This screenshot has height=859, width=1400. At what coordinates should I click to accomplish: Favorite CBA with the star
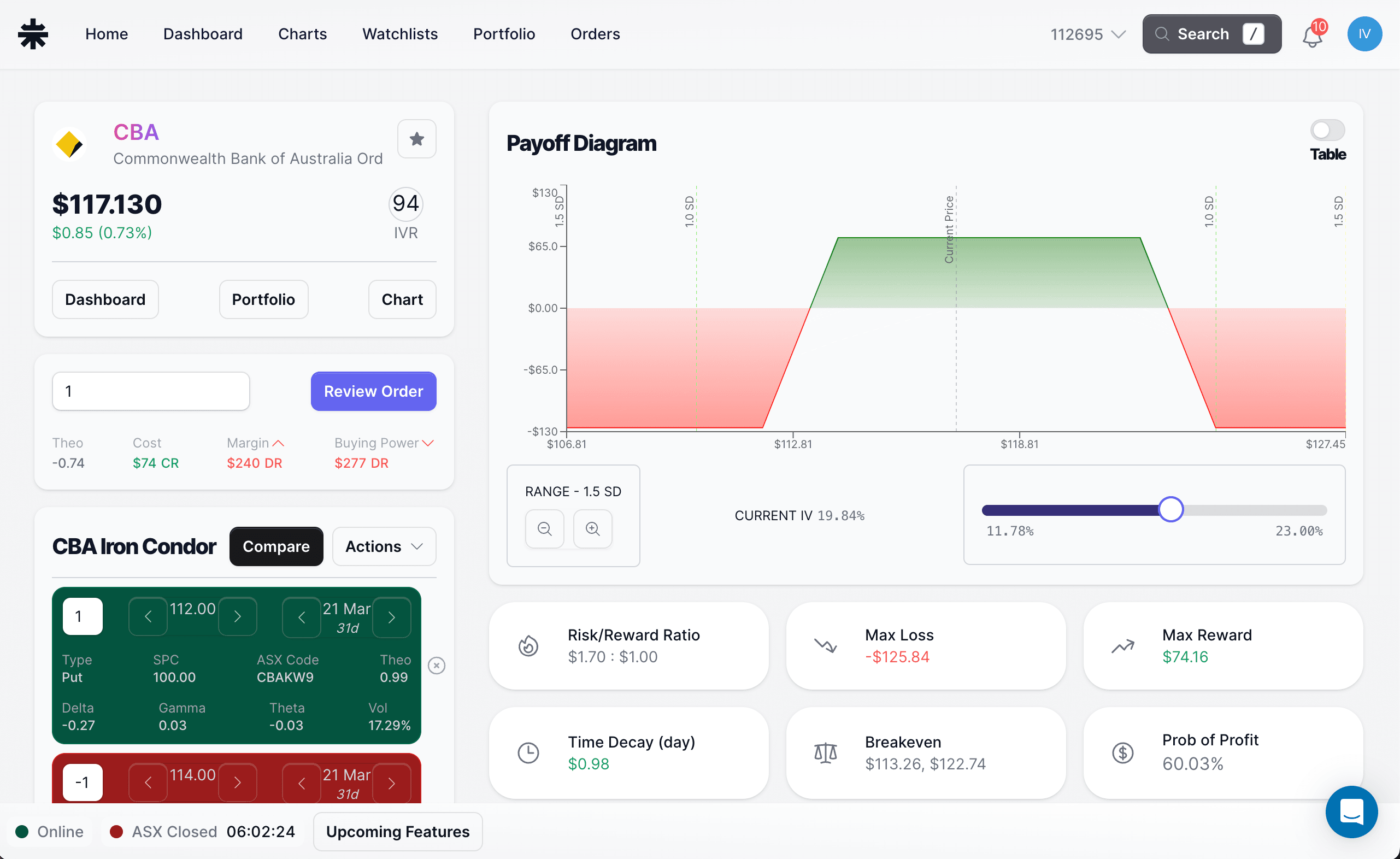click(416, 139)
